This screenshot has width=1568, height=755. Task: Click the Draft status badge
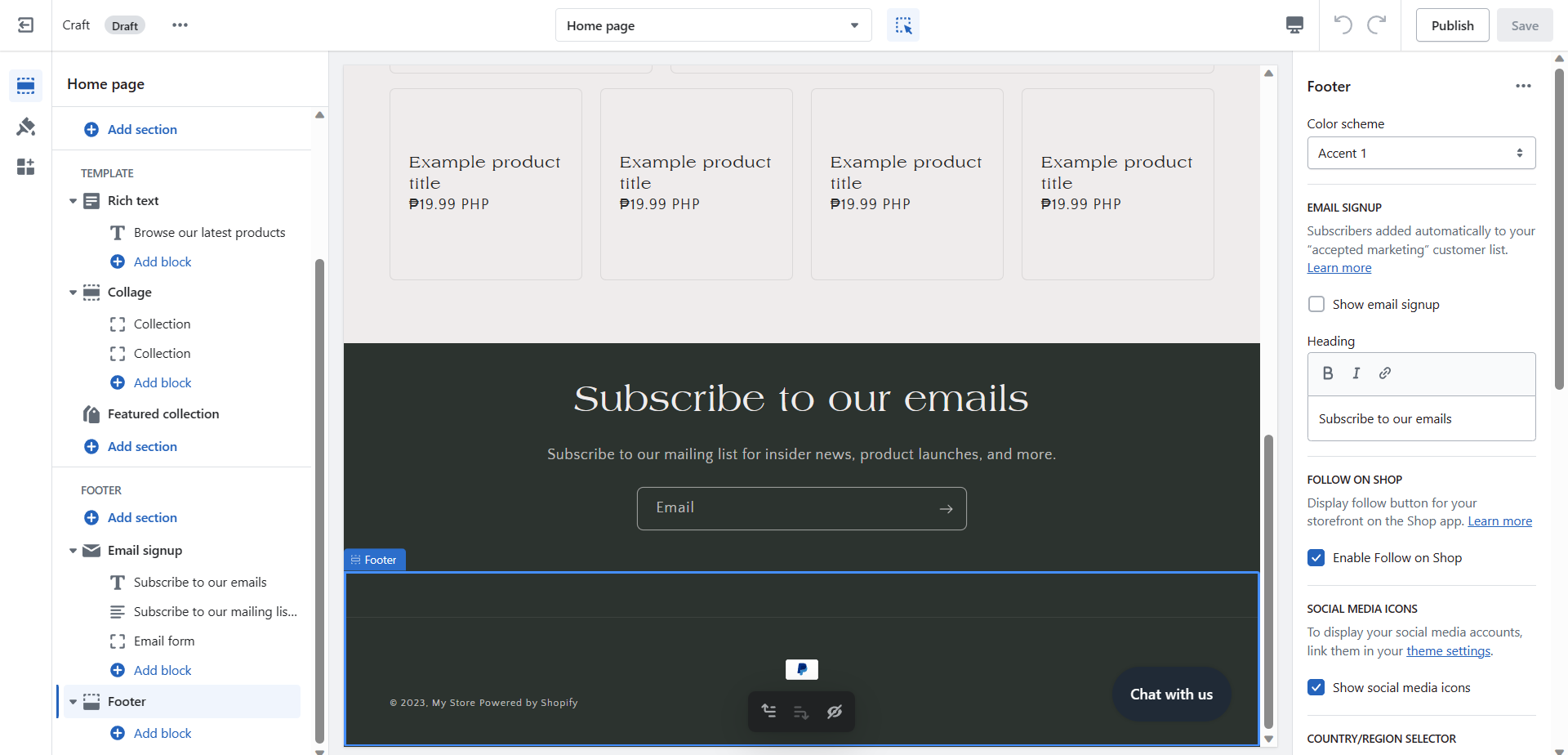[125, 25]
